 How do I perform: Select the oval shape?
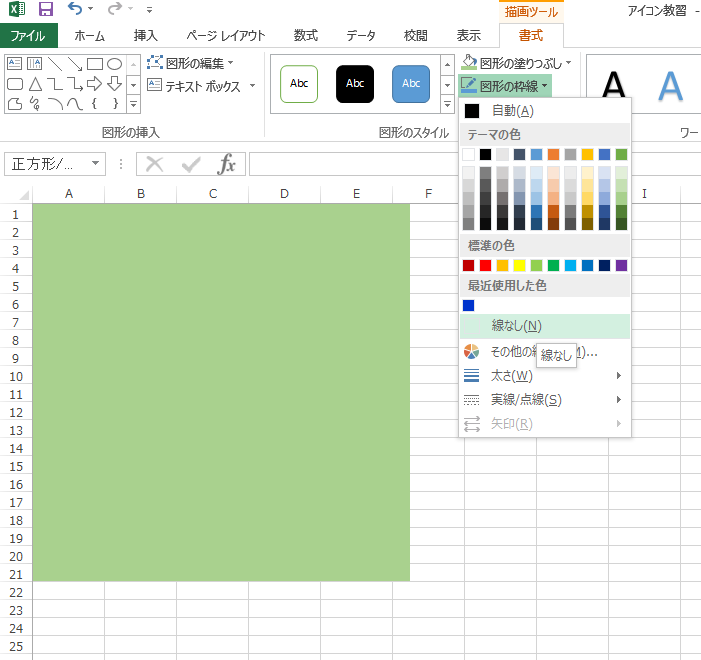click(x=114, y=64)
